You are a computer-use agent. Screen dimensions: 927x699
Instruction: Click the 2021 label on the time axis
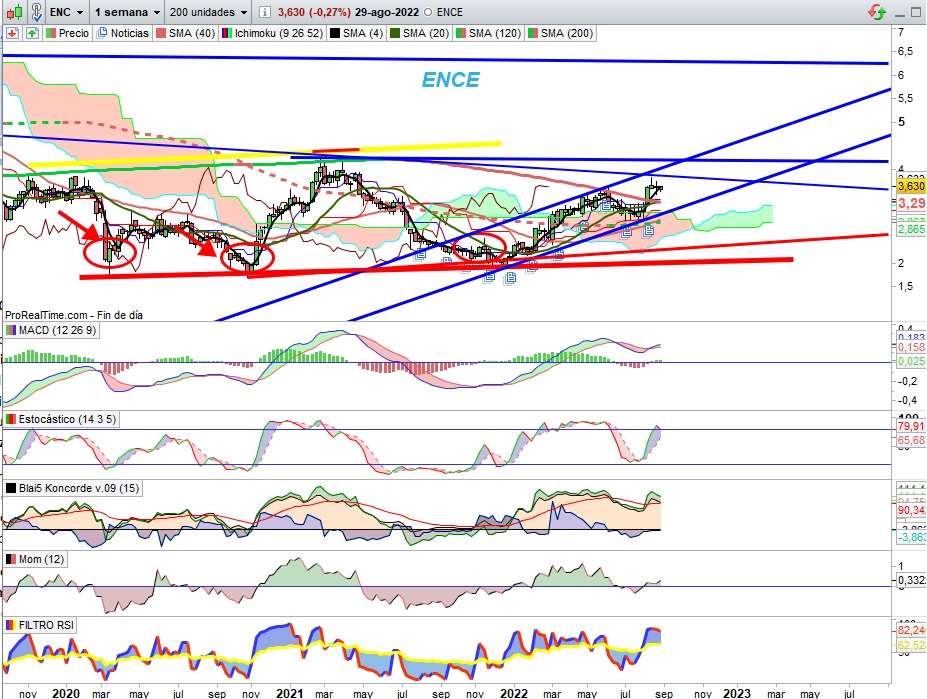tap(290, 693)
